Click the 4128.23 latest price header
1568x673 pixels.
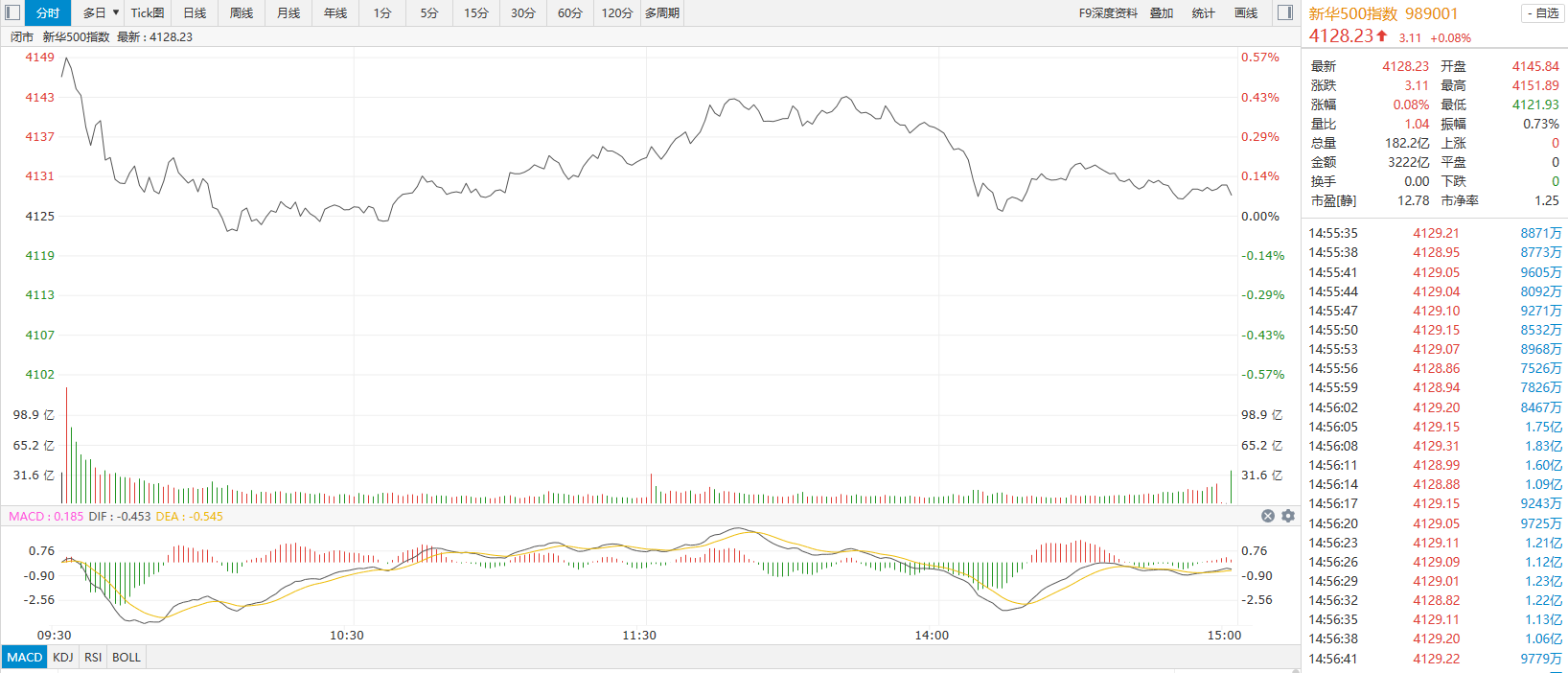[x=1341, y=35]
